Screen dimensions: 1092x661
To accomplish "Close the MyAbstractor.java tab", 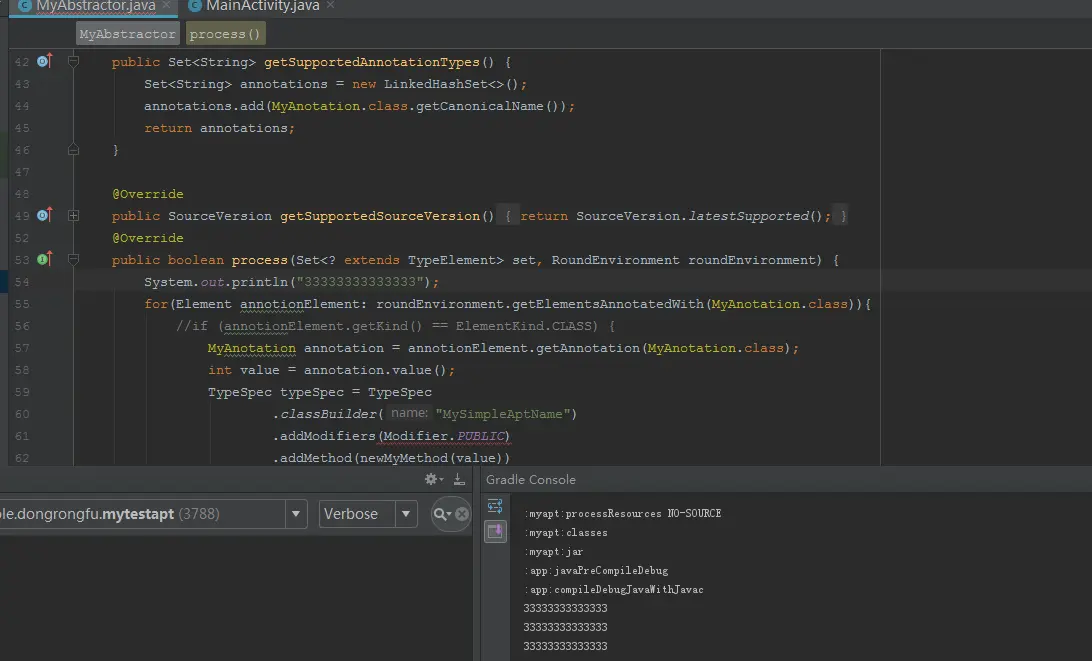I will click(x=166, y=6).
